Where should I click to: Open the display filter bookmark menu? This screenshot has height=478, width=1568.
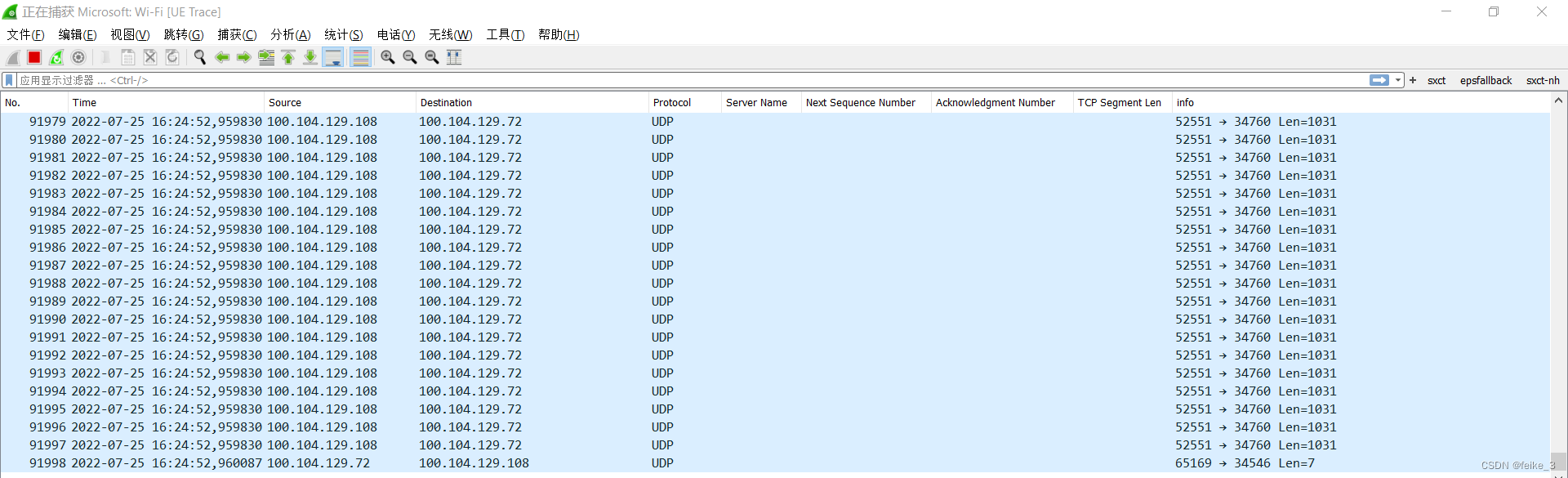pyautogui.click(x=9, y=80)
